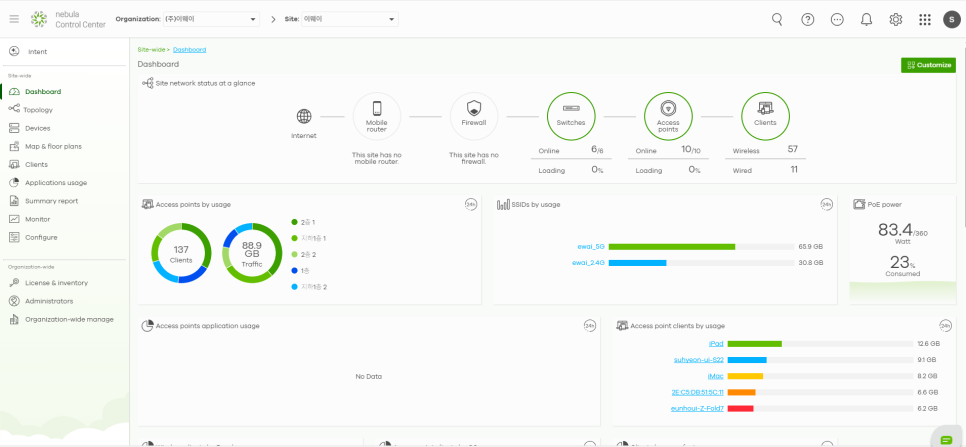This screenshot has width=966, height=447.
Task: Open the notifications bell
Action: 866,19
